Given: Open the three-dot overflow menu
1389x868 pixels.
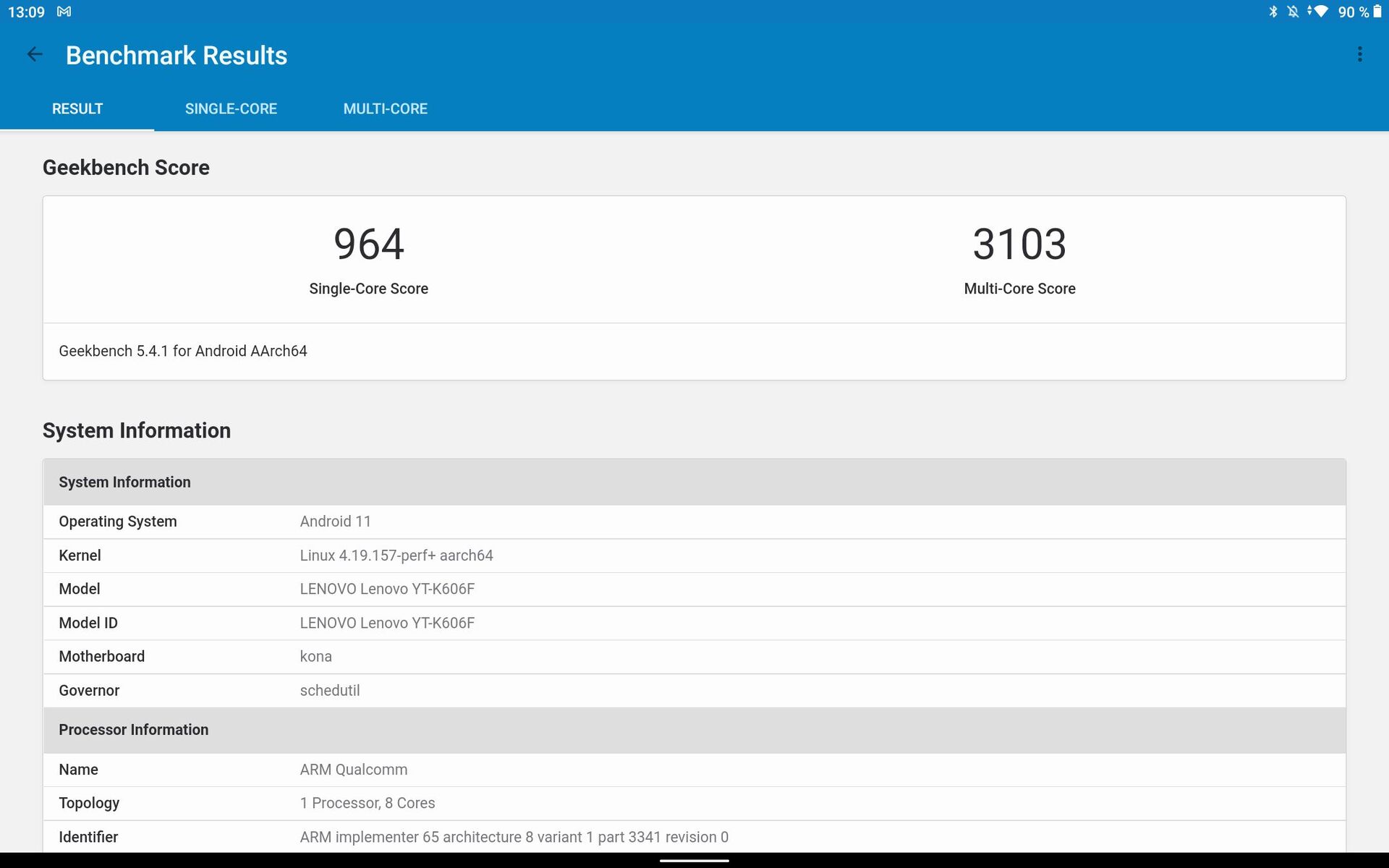Looking at the screenshot, I should (1359, 55).
